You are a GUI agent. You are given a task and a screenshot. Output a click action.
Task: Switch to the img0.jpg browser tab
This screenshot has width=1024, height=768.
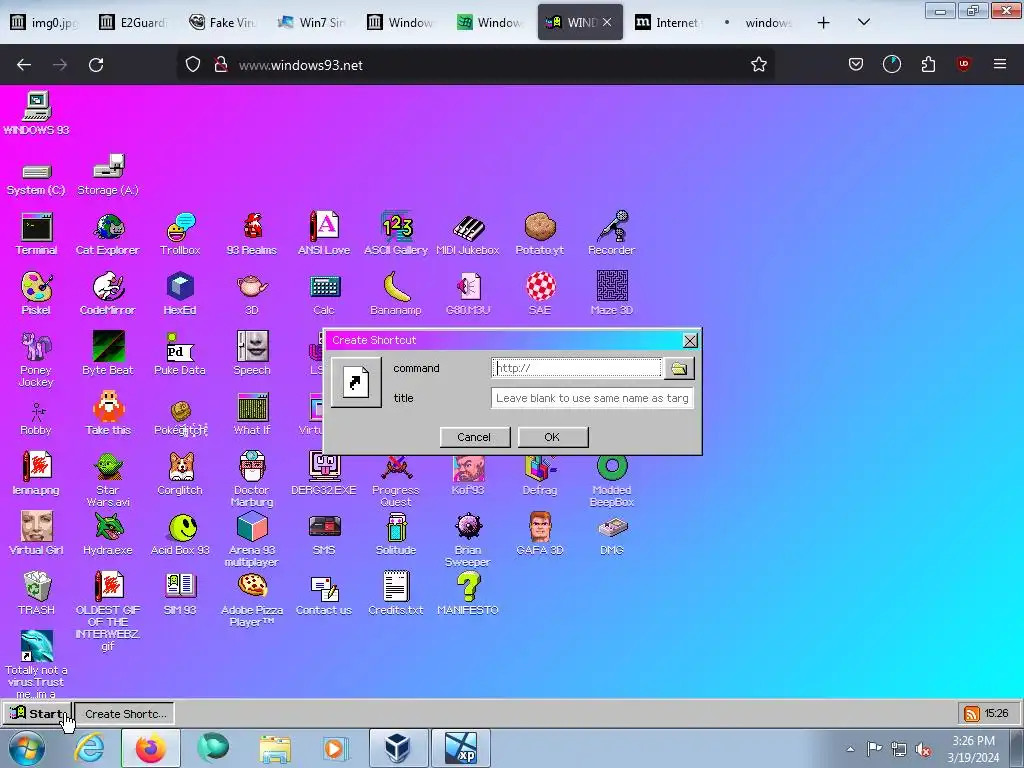(45, 22)
